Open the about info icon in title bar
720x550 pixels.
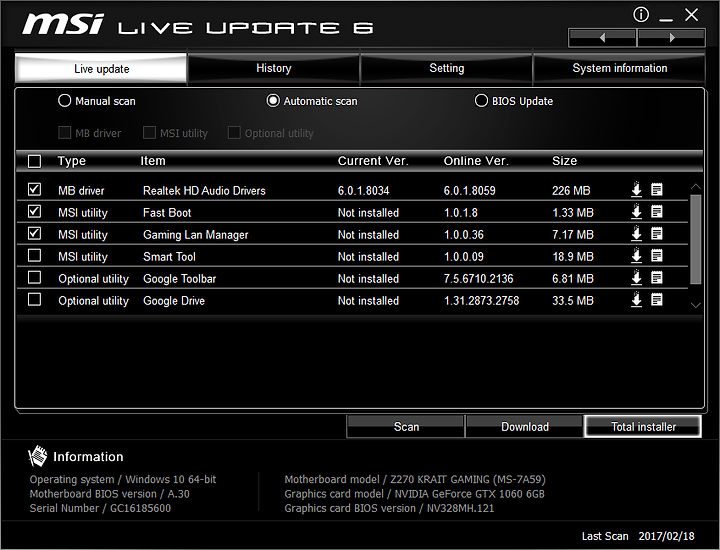point(641,15)
